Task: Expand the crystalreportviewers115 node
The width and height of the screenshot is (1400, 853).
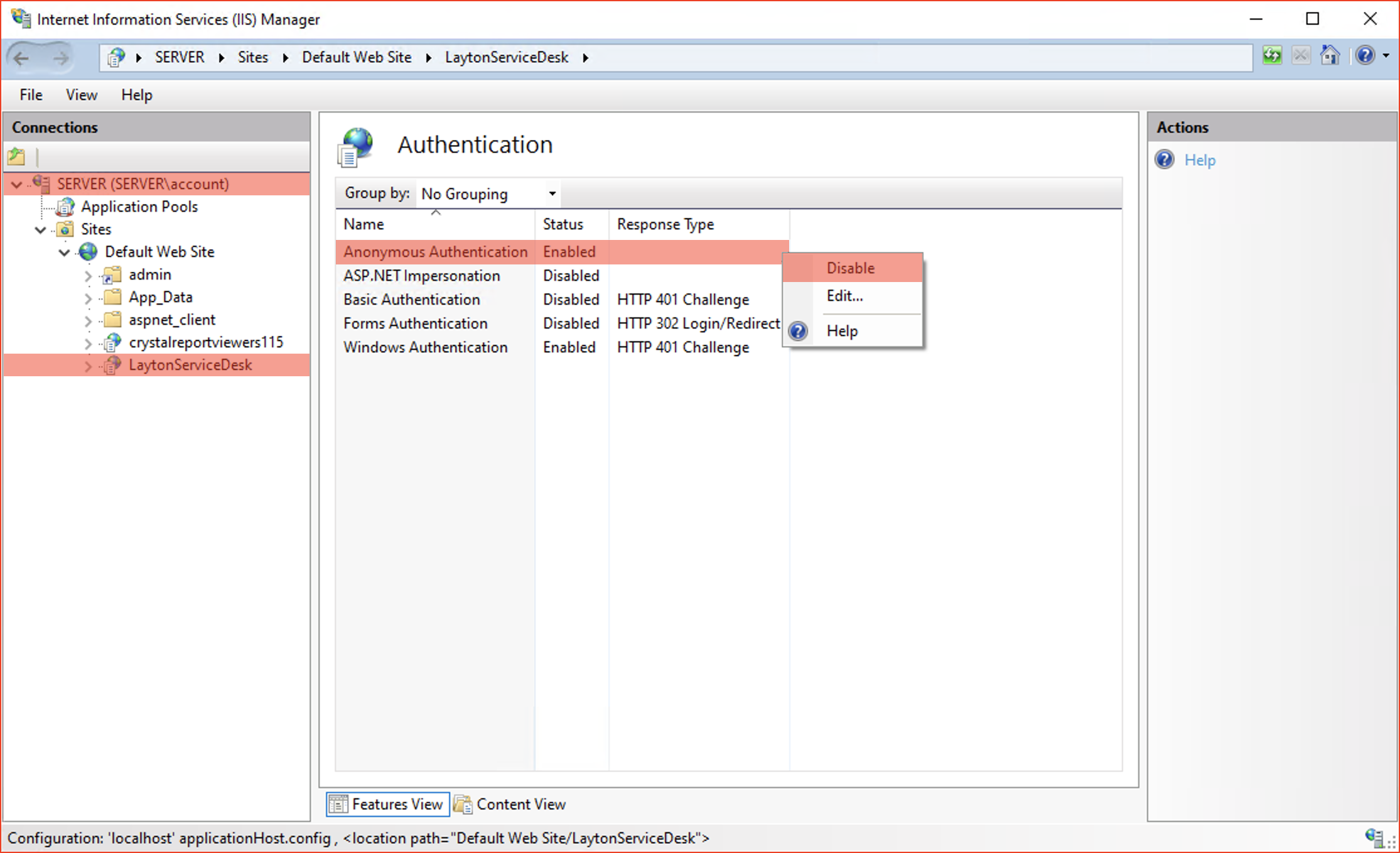Action: (89, 343)
